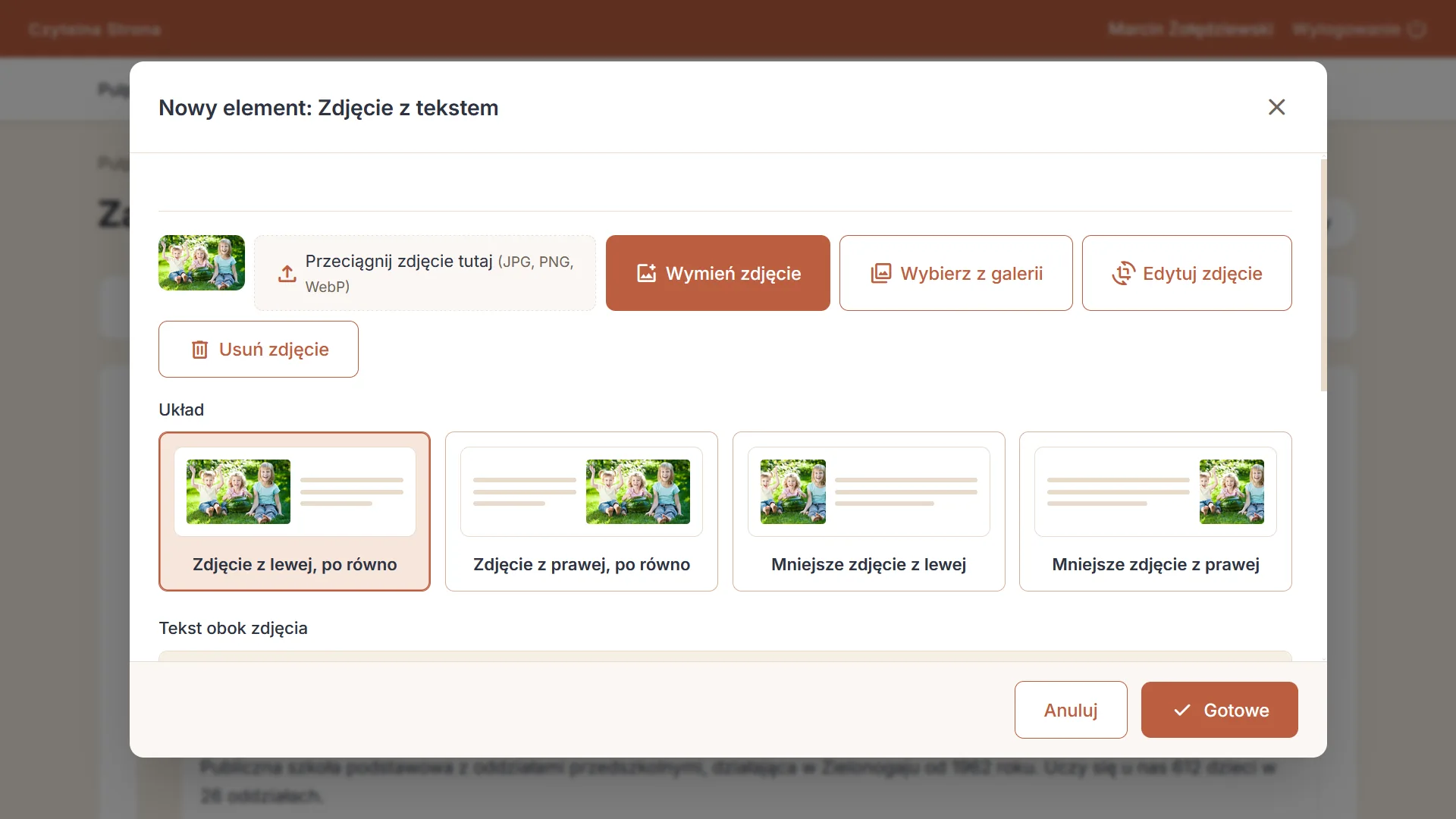Confirm with the Gotowe button
This screenshot has height=819, width=1456.
pyautogui.click(x=1219, y=710)
